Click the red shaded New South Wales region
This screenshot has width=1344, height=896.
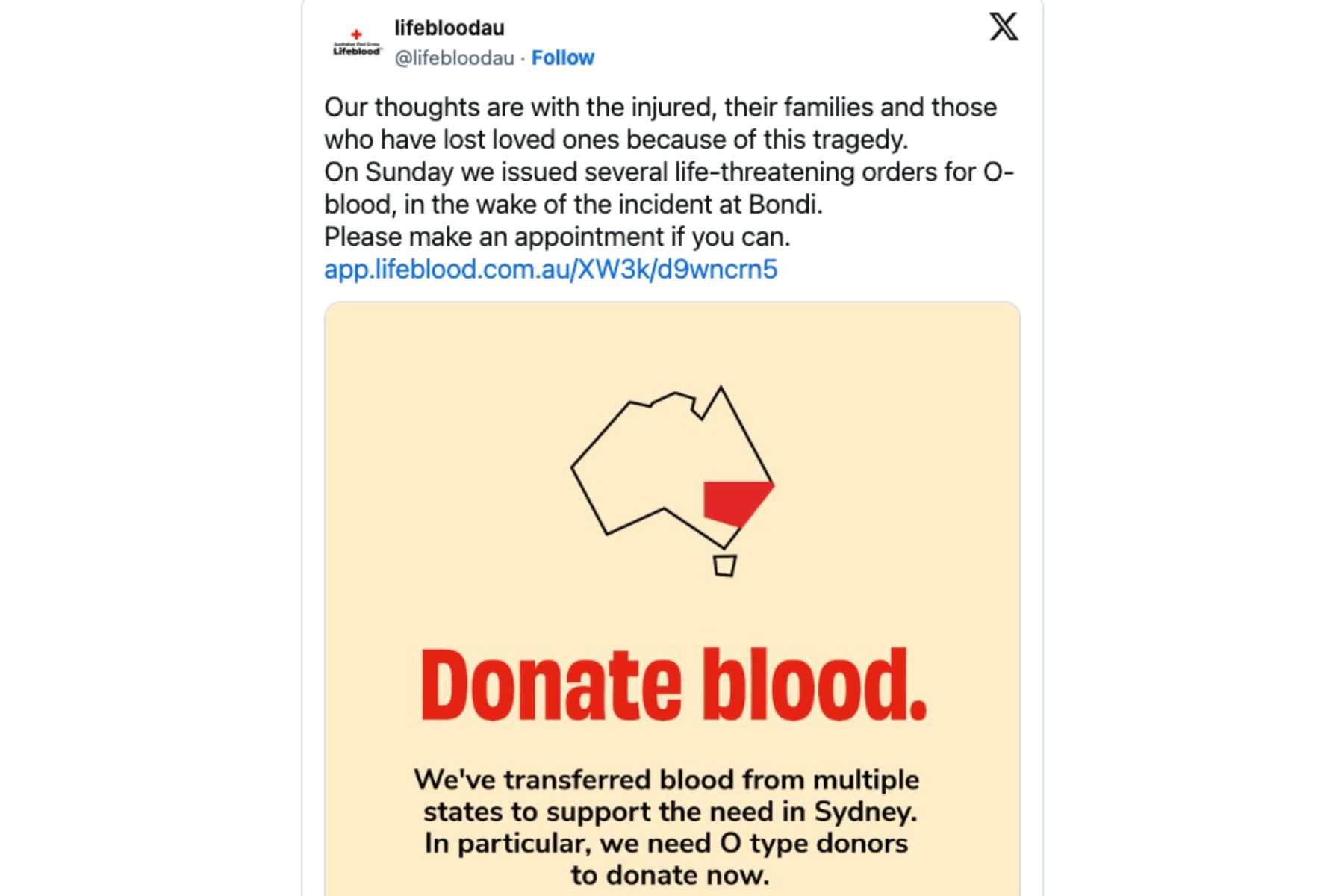point(733,502)
